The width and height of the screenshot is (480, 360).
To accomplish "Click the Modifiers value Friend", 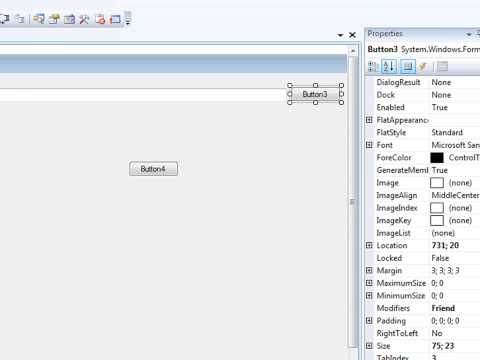I will tap(443, 308).
